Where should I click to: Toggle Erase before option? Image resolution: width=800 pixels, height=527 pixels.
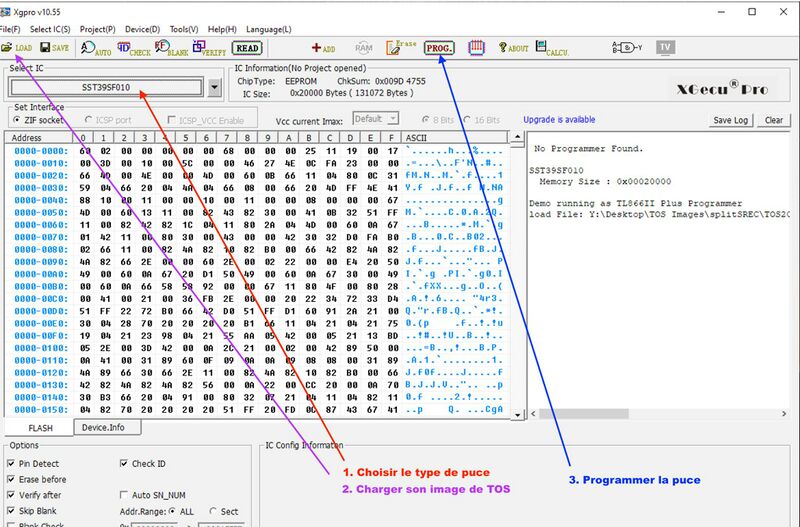pyautogui.click(x=37, y=480)
